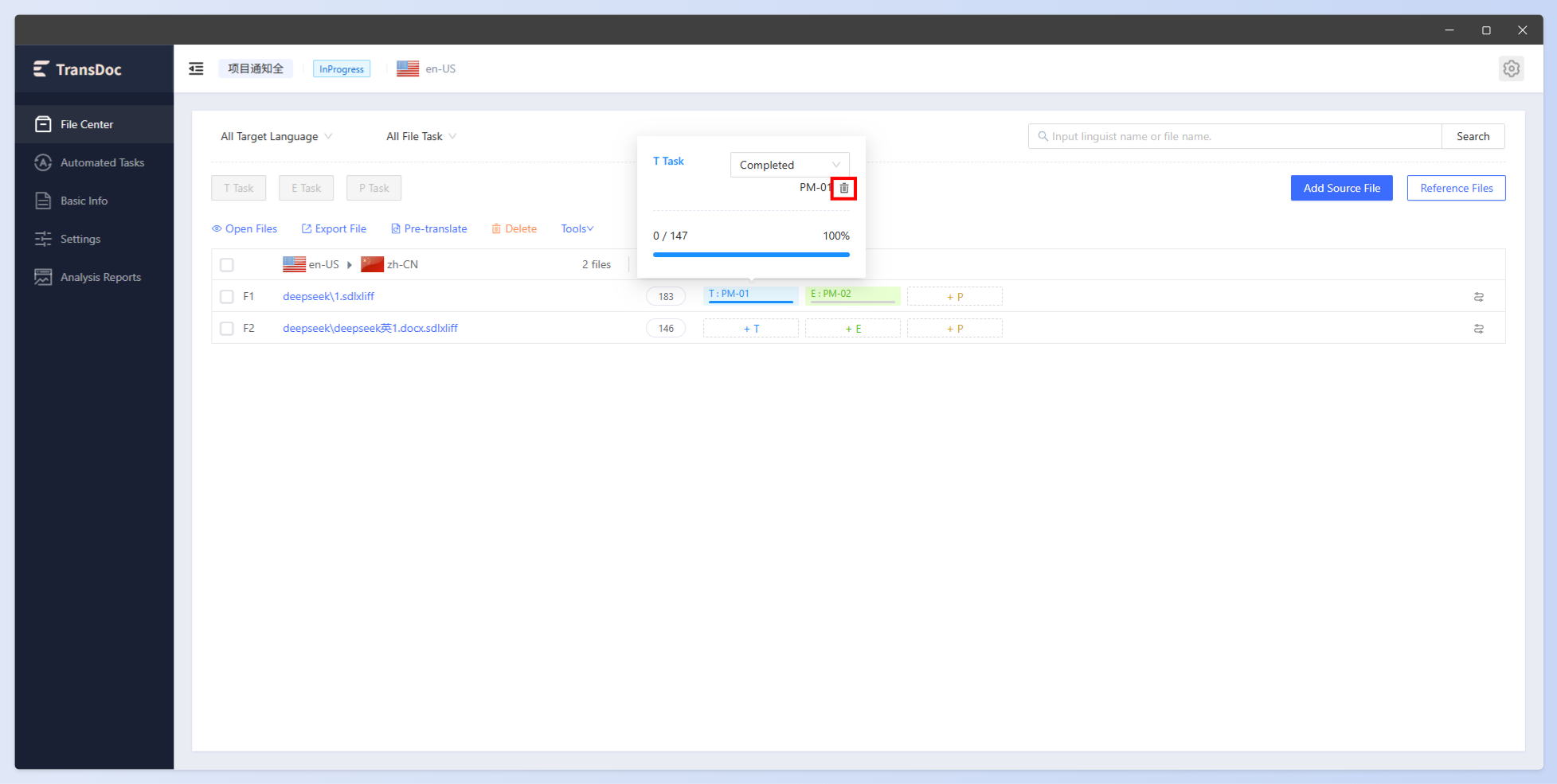Expand the Completed status dropdown
The width and height of the screenshot is (1557, 784).
(789, 165)
